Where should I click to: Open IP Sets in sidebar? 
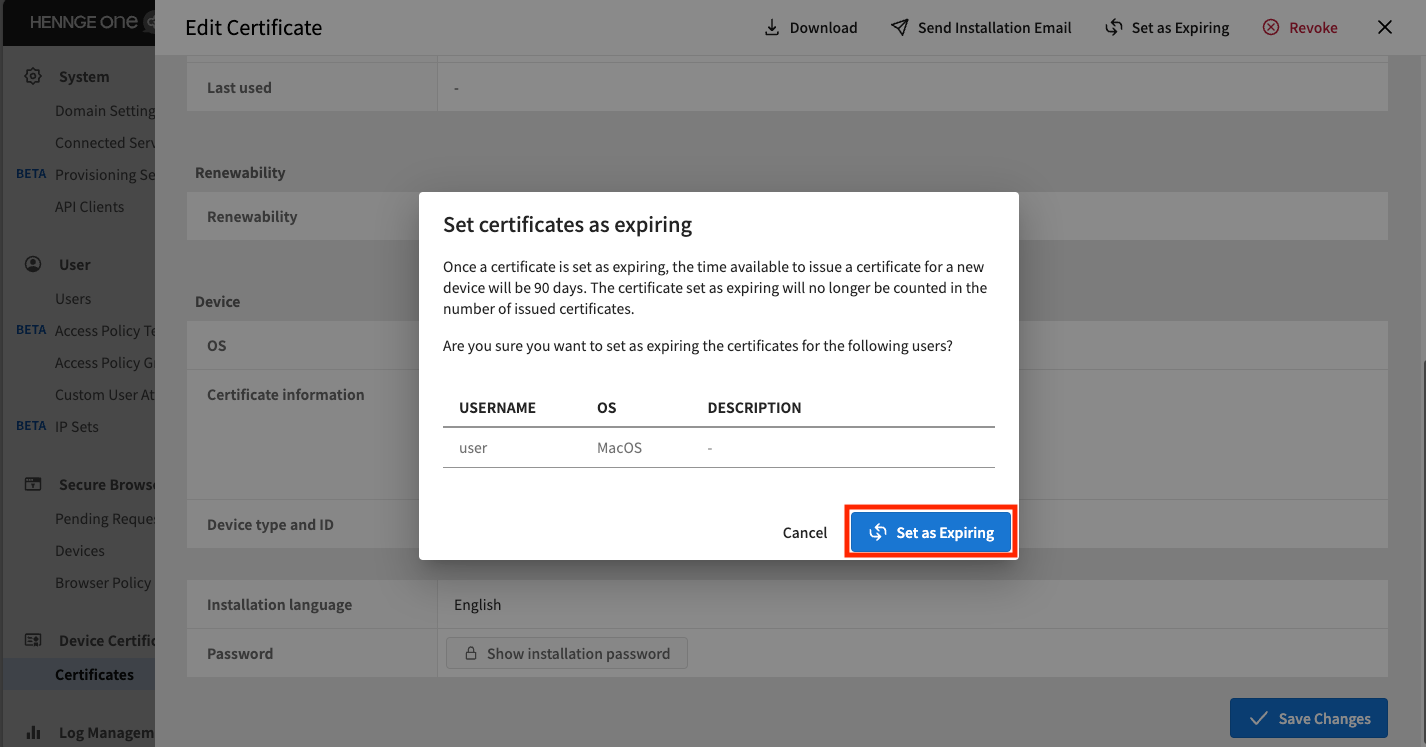coord(77,427)
